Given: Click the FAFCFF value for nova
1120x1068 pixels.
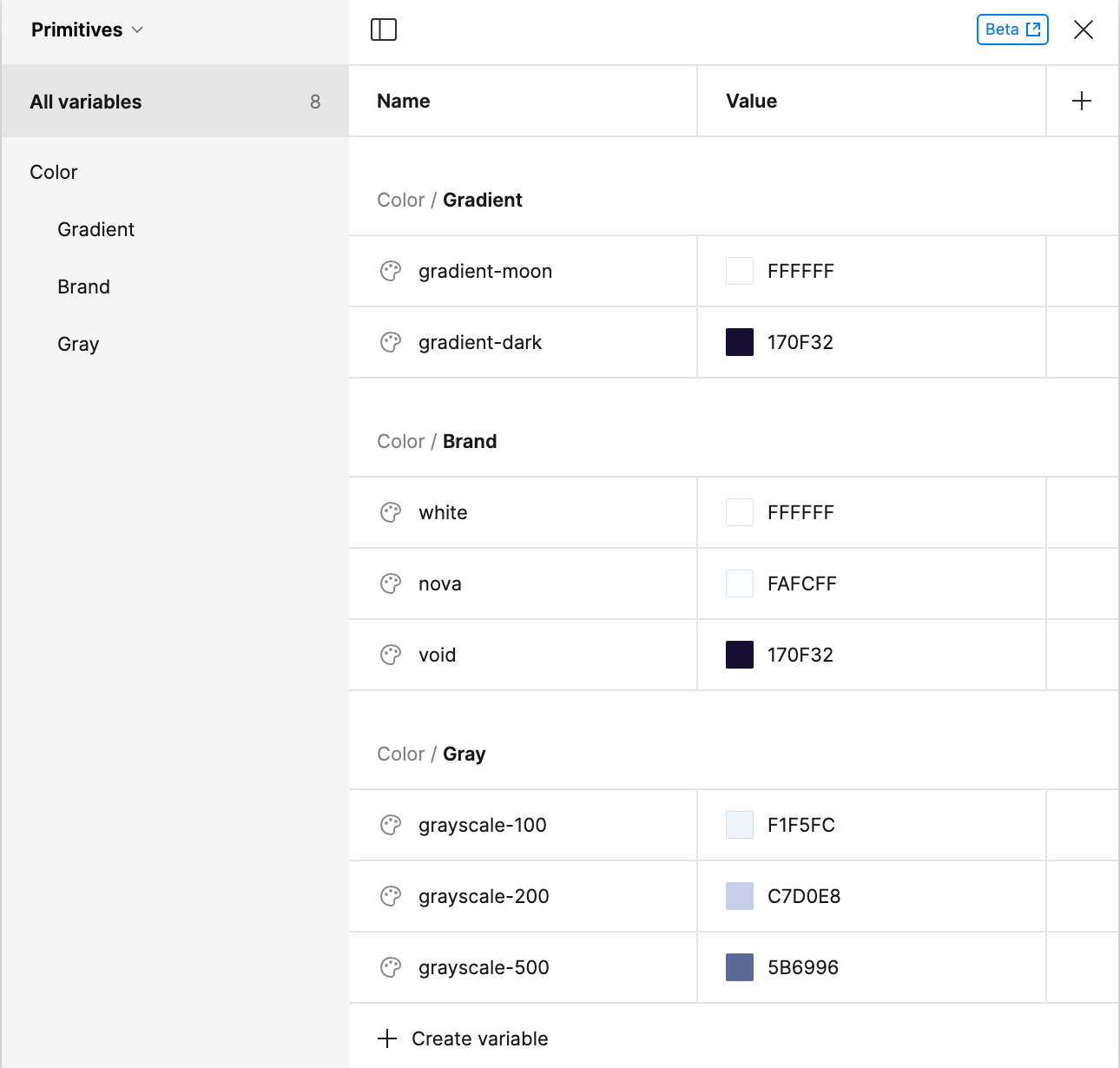Looking at the screenshot, I should pos(801,583).
